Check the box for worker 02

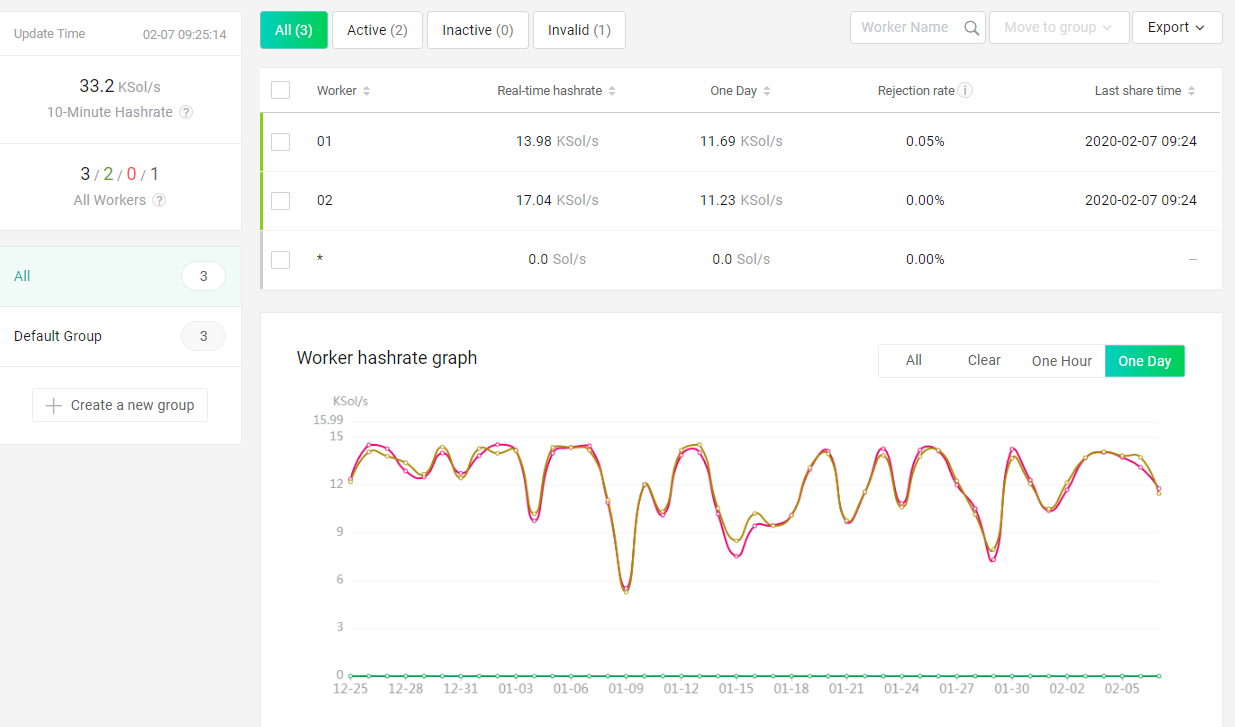click(x=281, y=201)
